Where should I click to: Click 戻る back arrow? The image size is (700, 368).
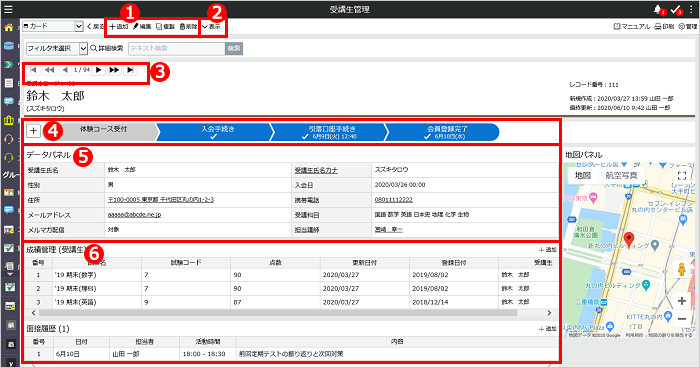click(95, 27)
